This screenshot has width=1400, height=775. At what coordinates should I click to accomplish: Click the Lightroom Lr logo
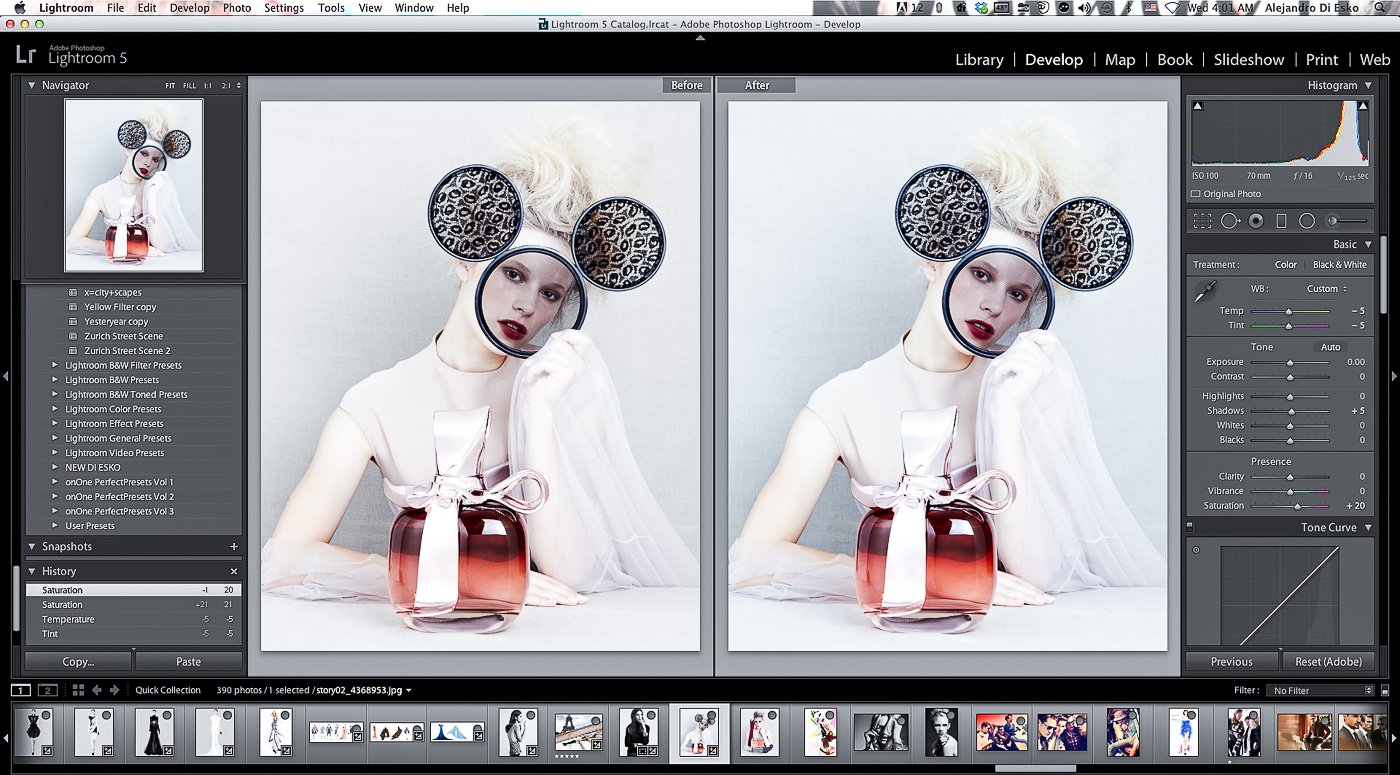coord(27,54)
